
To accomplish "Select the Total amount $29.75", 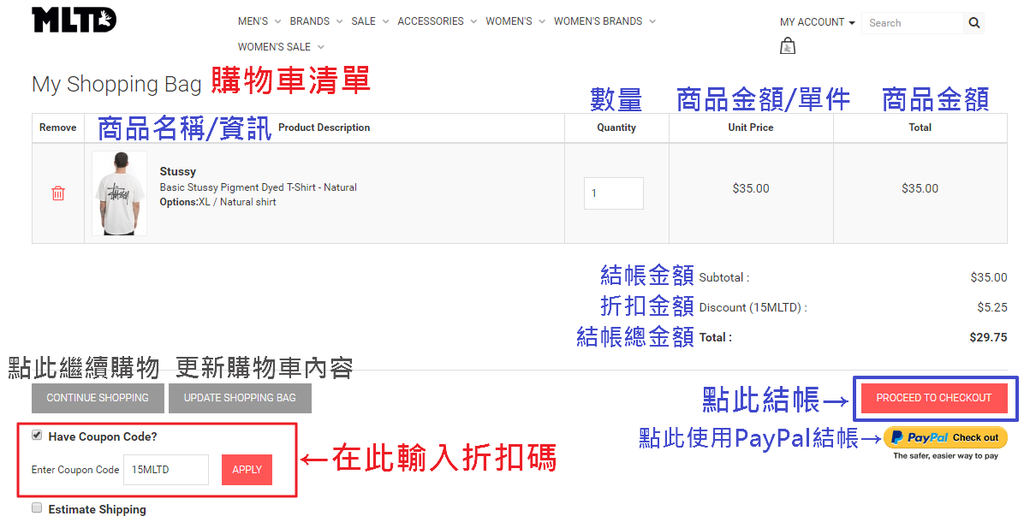I will click(988, 338).
